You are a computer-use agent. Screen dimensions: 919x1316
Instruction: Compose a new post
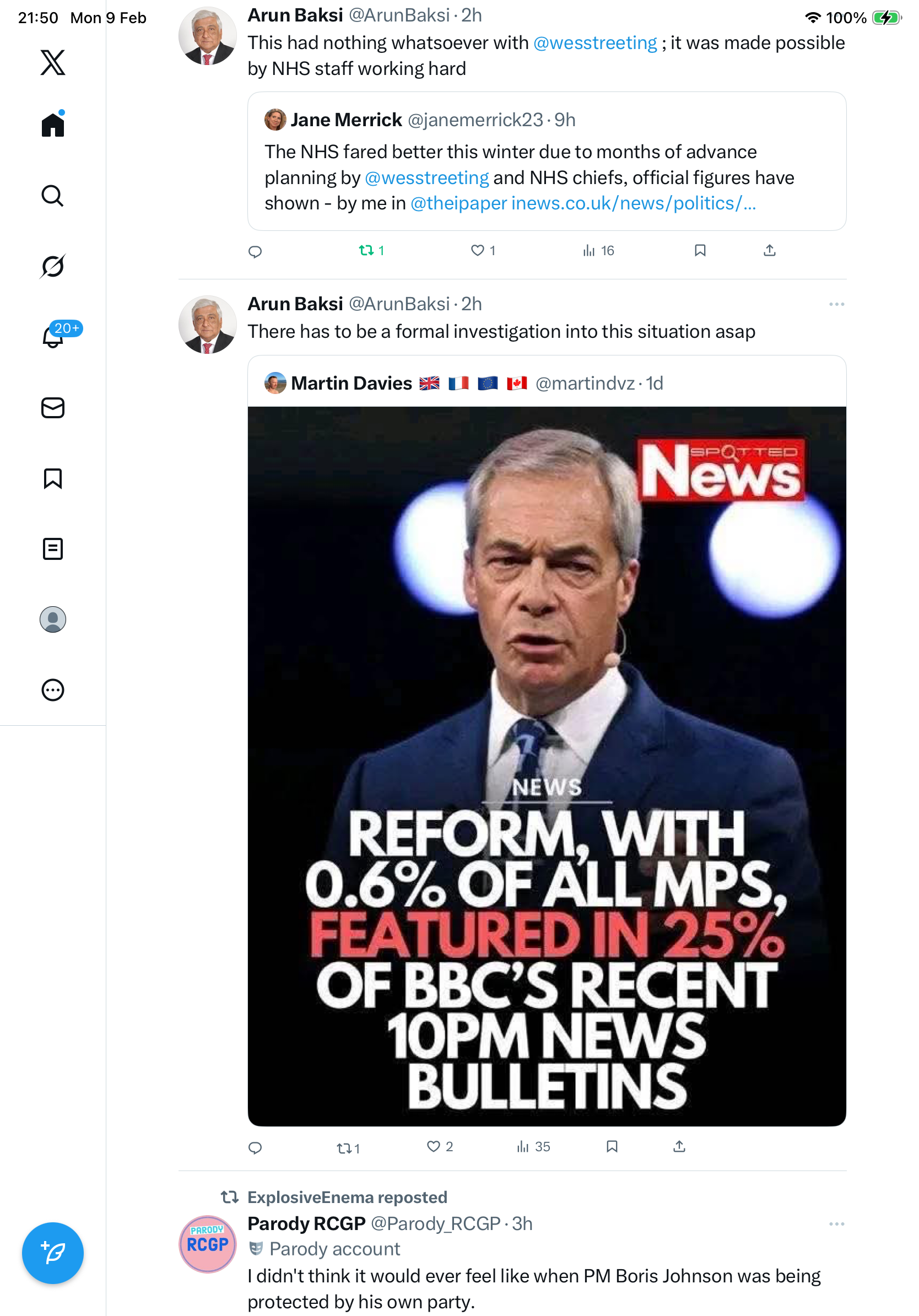[53, 1253]
